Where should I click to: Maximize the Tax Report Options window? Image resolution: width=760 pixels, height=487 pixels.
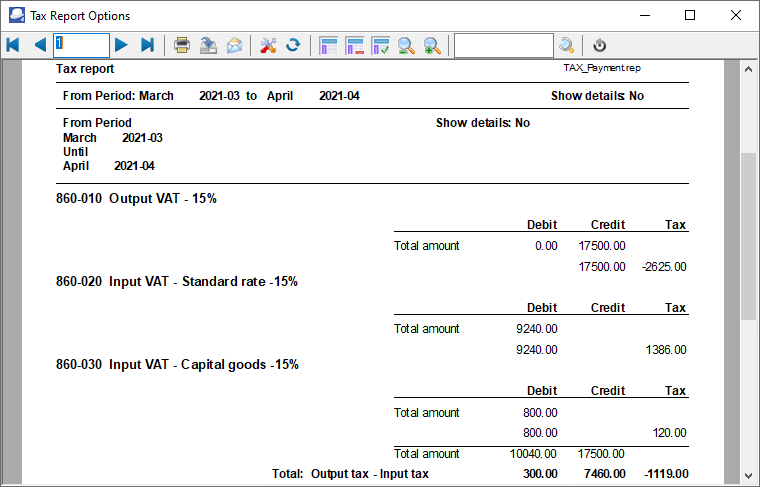690,15
